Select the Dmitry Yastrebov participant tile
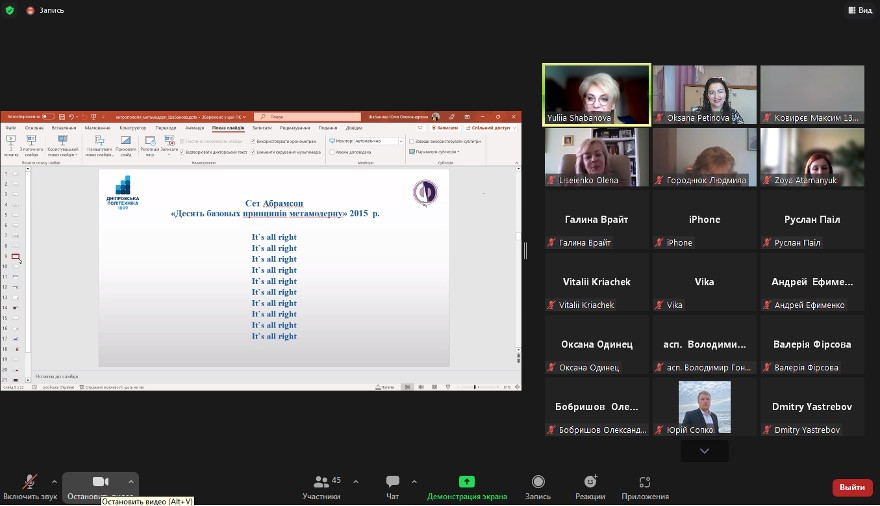The height and width of the screenshot is (506, 880). click(812, 407)
